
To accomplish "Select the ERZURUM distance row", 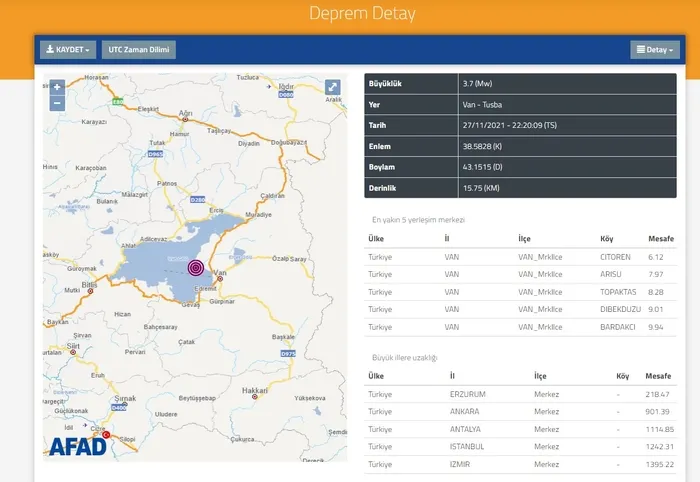I will pos(521,394).
